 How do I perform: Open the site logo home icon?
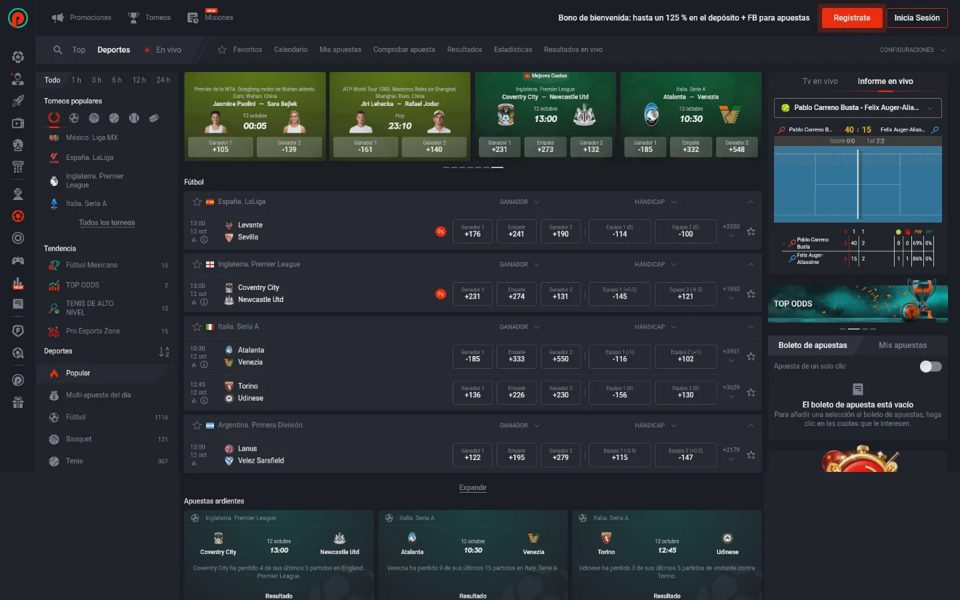18,18
